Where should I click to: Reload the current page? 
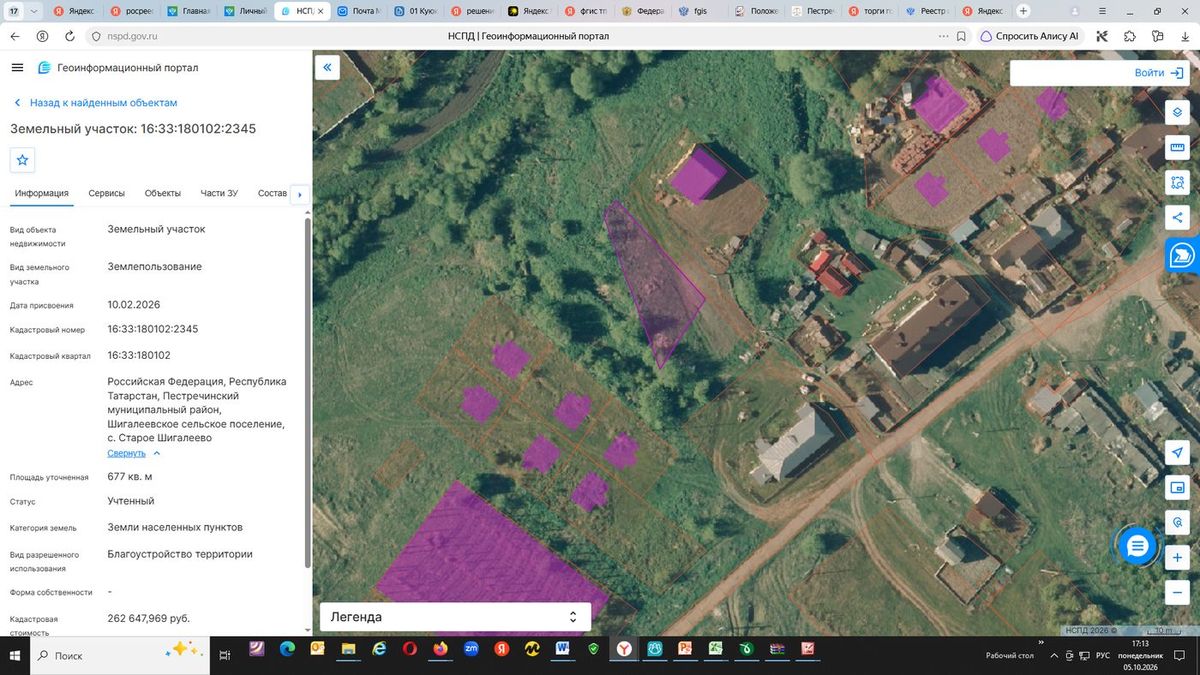click(x=69, y=36)
